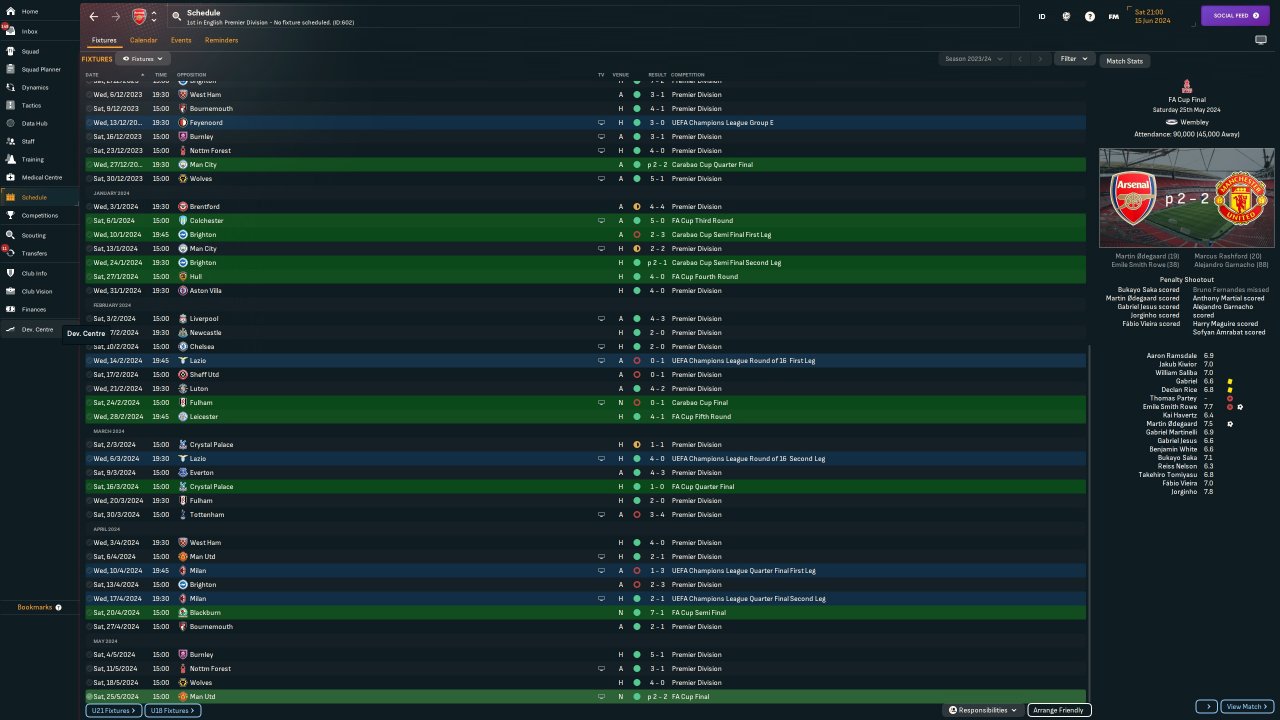
Task: Go to previous season with left chevron
Action: click(1020, 59)
